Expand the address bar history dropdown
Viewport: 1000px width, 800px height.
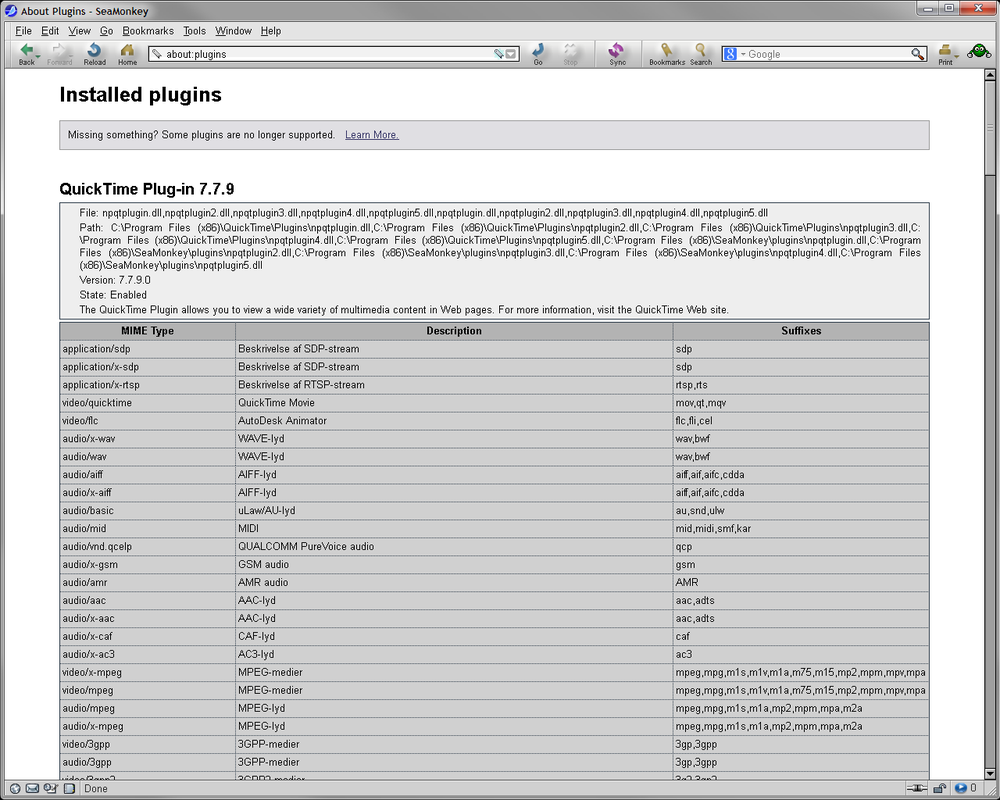tap(511, 54)
